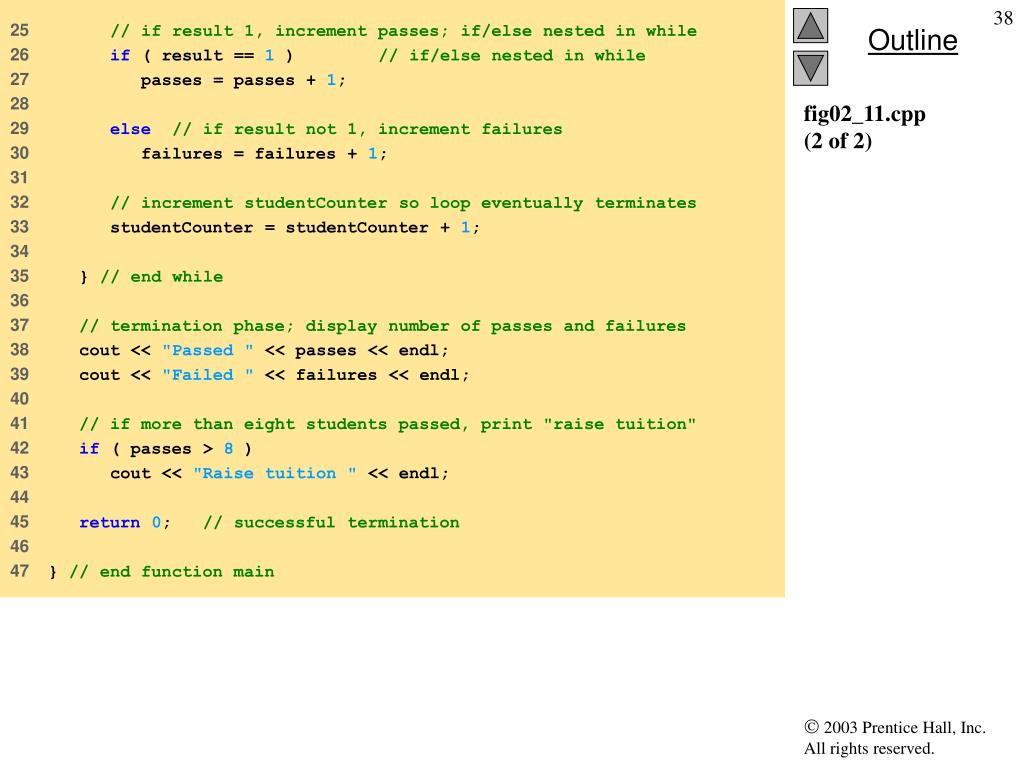1024x768 pixels.
Task: Open the Outline link
Action: click(x=912, y=40)
